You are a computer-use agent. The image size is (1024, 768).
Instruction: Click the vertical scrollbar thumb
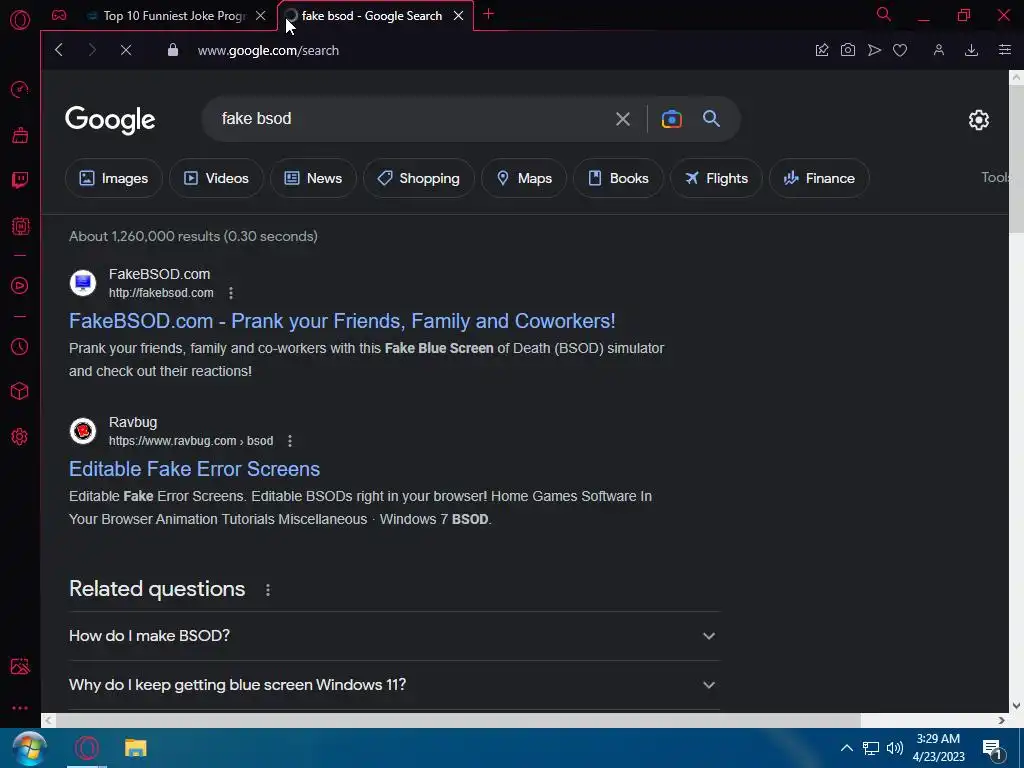1016,157
